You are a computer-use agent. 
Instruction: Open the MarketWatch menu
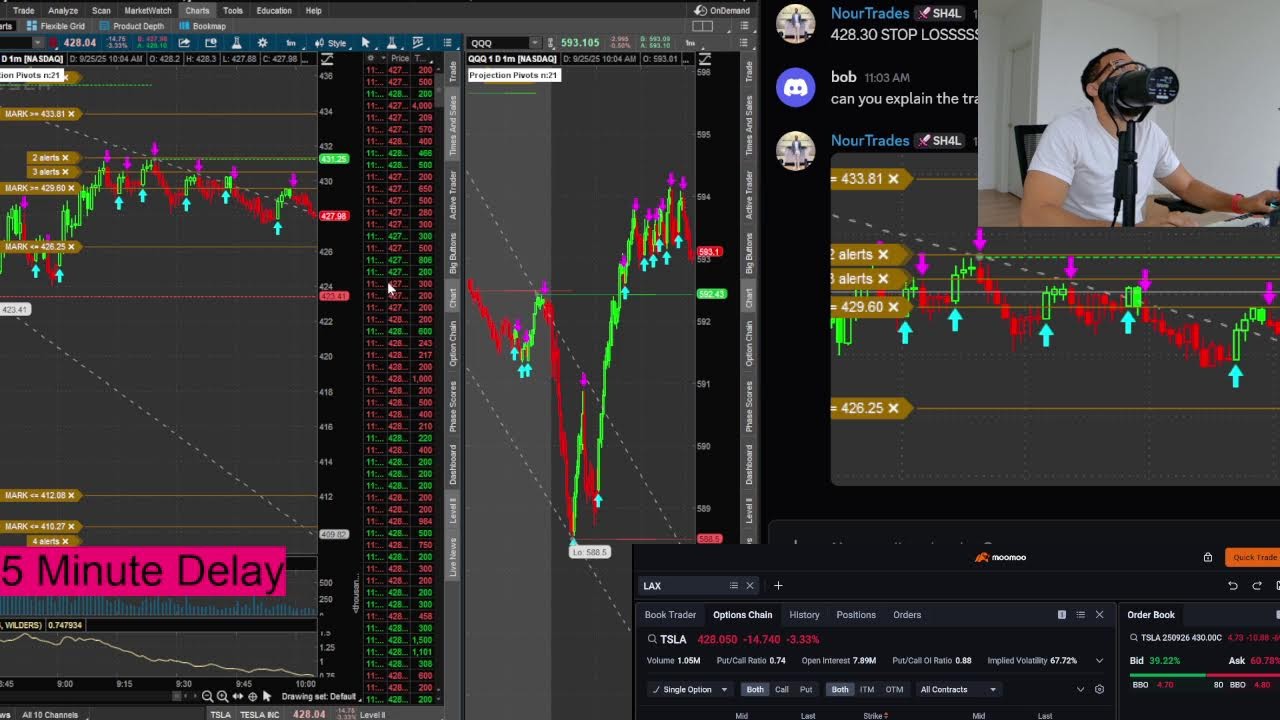148,10
